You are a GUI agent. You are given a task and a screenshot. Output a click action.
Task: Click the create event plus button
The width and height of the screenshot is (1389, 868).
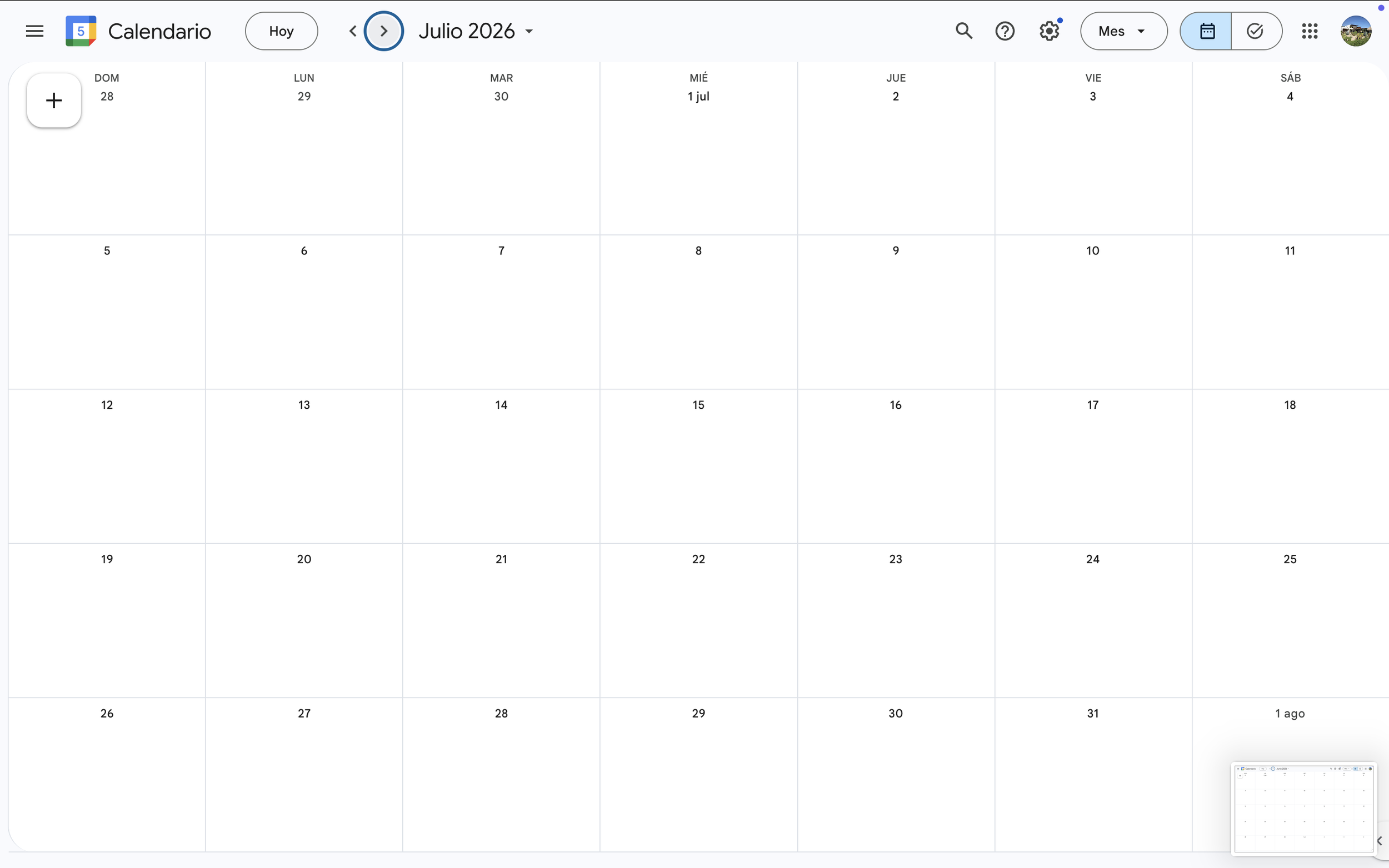(54, 101)
